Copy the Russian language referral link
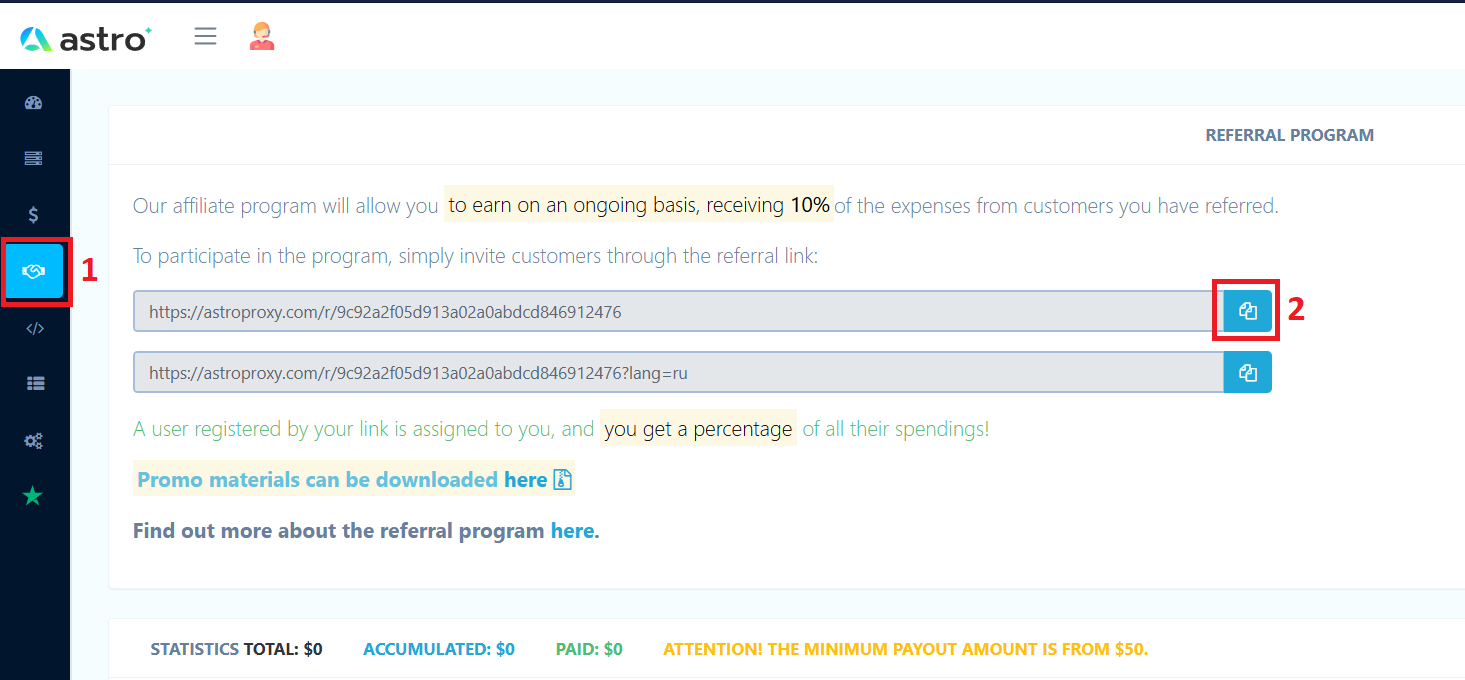Screen dimensions: 1465x680 pyautogui.click(x=1246, y=371)
